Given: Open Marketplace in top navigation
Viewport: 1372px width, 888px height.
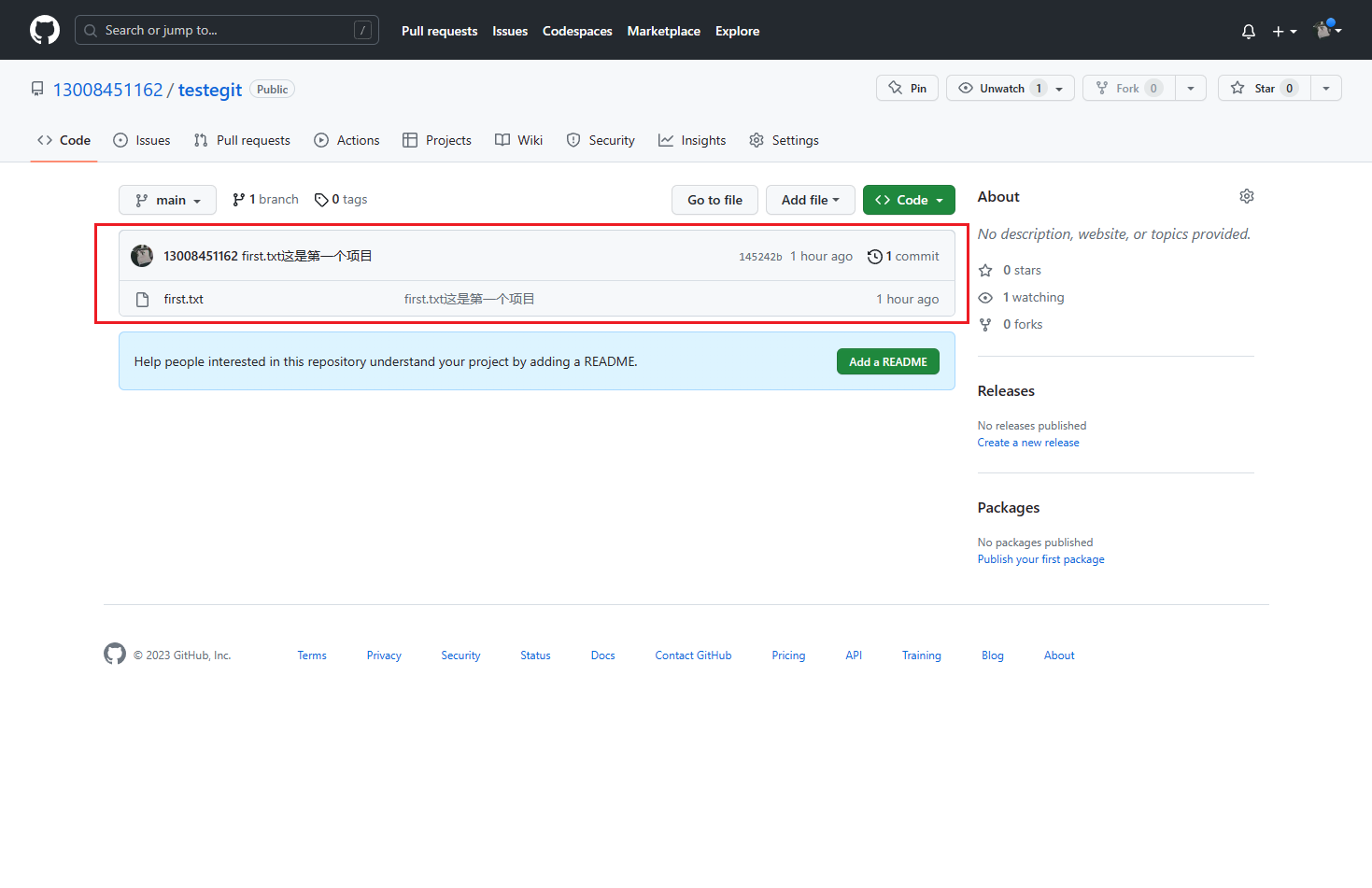Looking at the screenshot, I should 664,31.
